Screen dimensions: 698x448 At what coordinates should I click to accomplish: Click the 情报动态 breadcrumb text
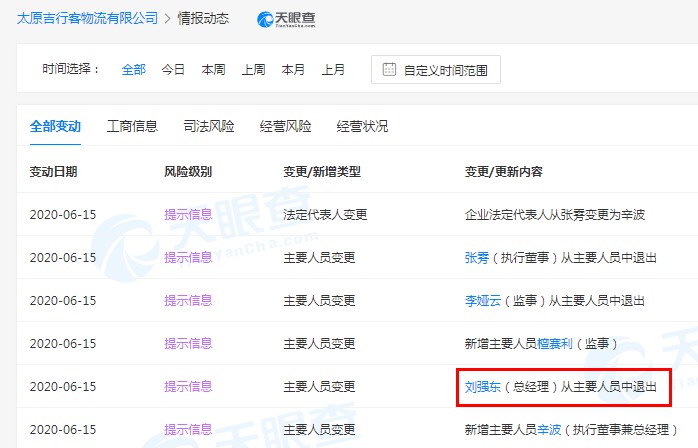203,18
